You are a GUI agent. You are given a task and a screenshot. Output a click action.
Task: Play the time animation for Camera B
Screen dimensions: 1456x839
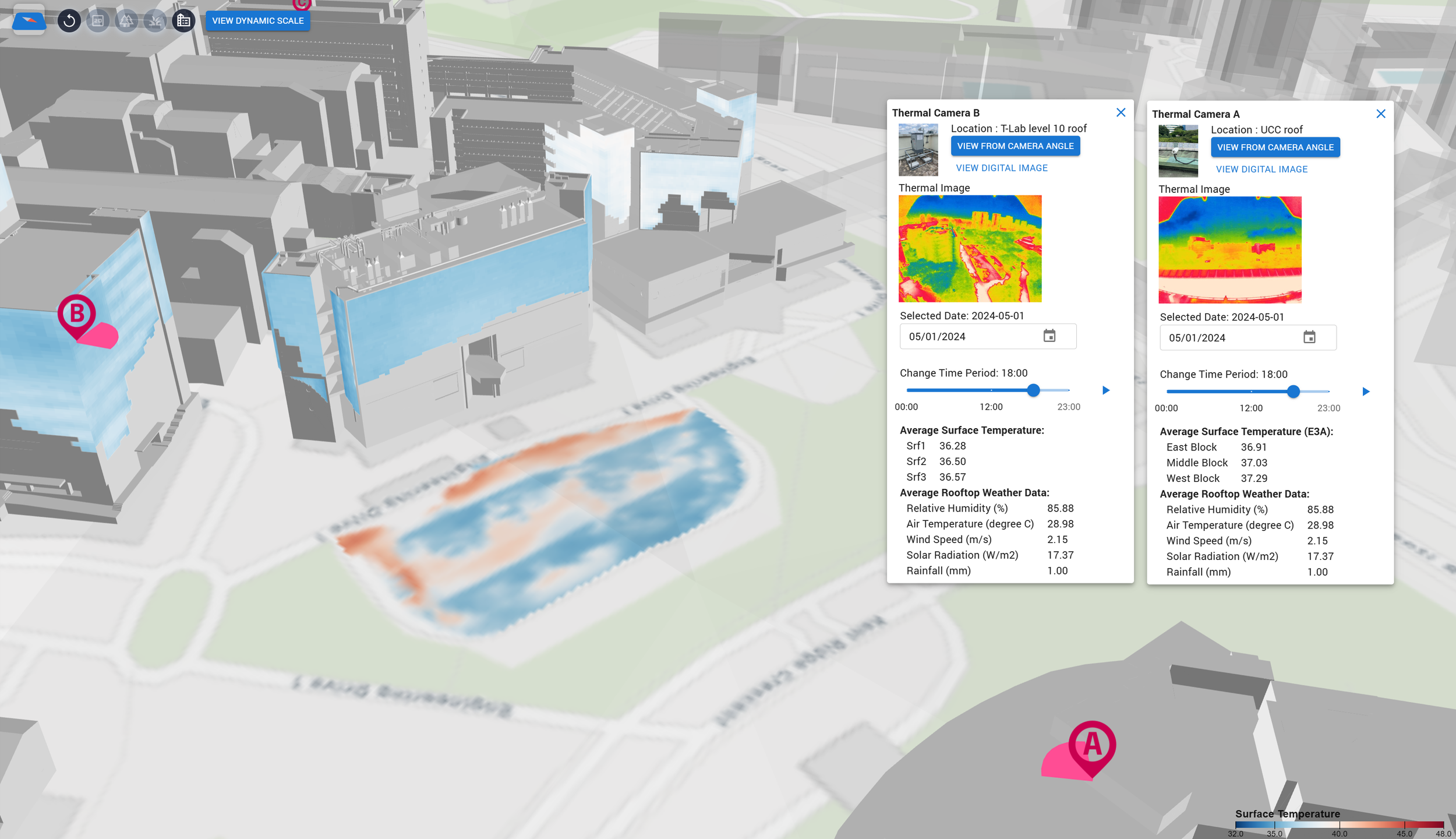point(1105,390)
